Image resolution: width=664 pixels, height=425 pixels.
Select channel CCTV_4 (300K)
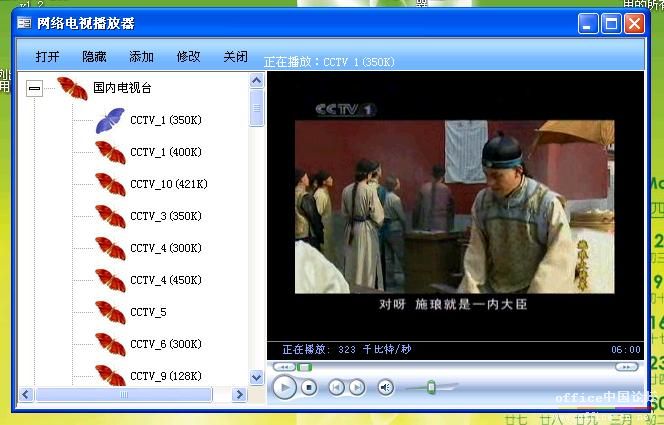coord(166,248)
